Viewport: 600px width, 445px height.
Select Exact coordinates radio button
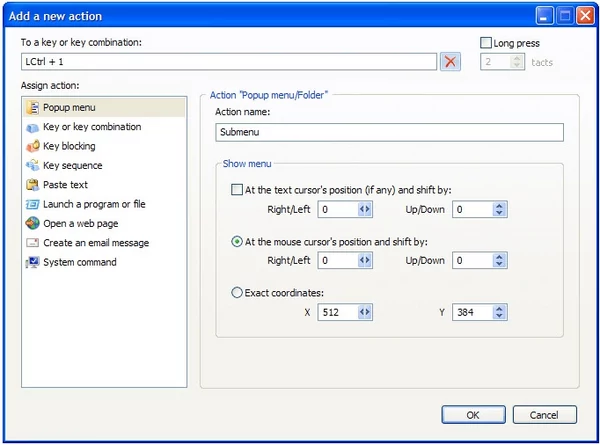click(x=237, y=293)
